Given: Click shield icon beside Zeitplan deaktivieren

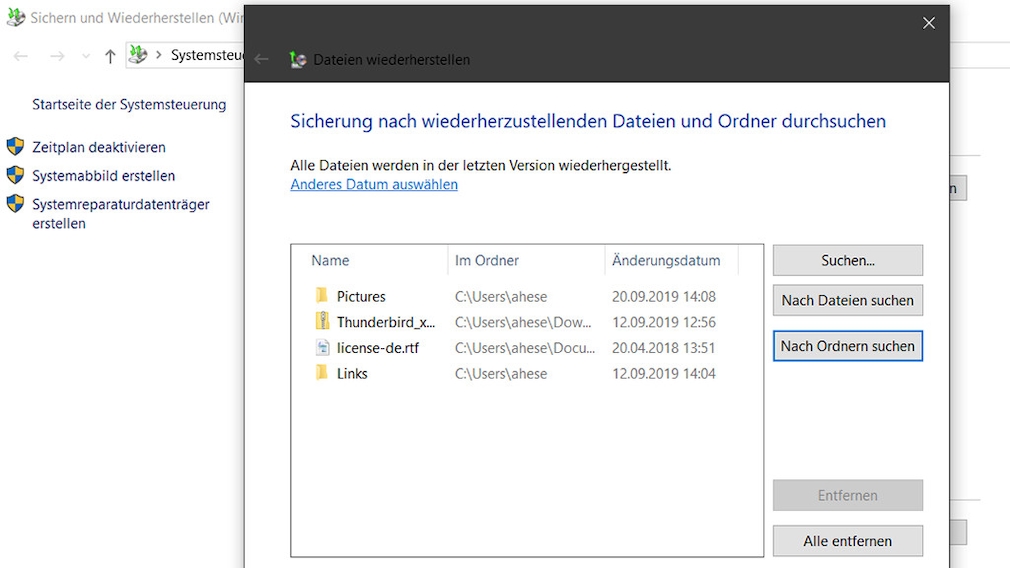Looking at the screenshot, I should [15, 147].
